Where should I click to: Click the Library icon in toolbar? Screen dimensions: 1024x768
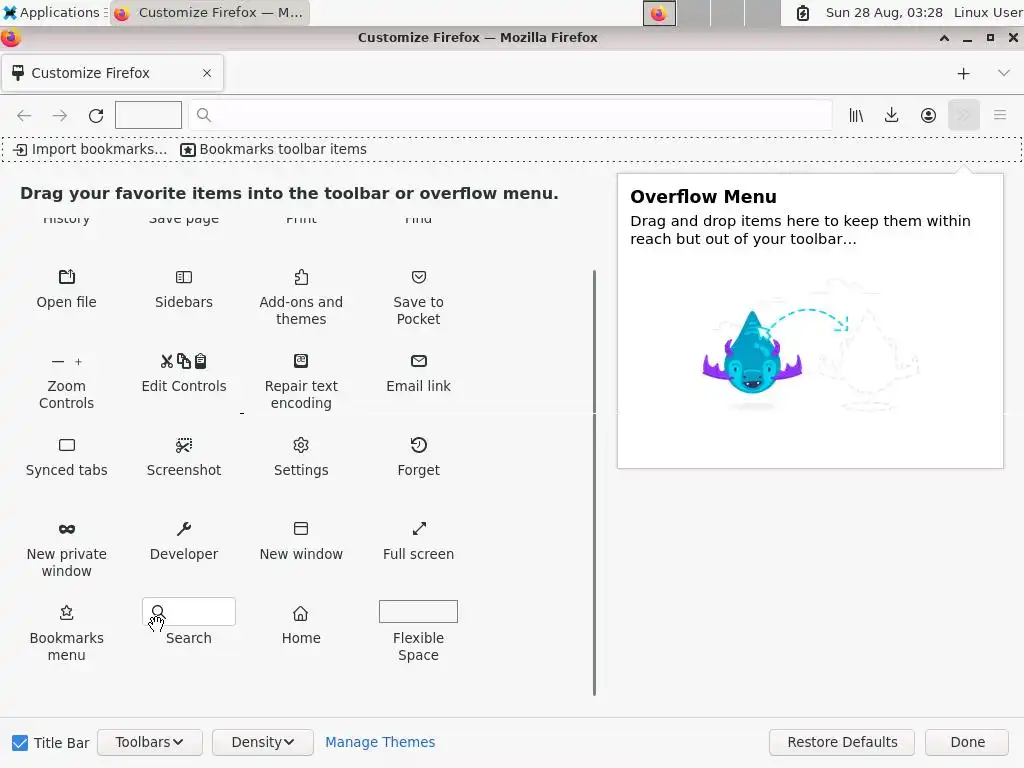(856, 116)
